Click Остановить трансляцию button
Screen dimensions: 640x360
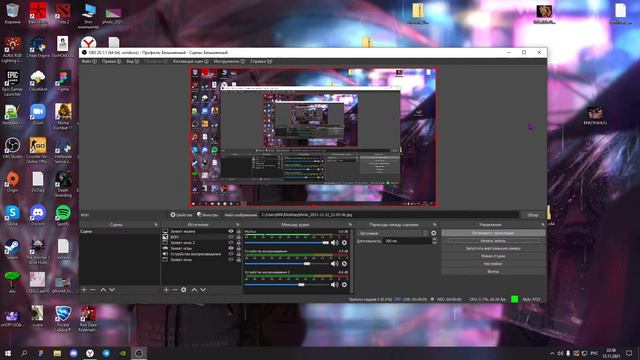click(493, 233)
